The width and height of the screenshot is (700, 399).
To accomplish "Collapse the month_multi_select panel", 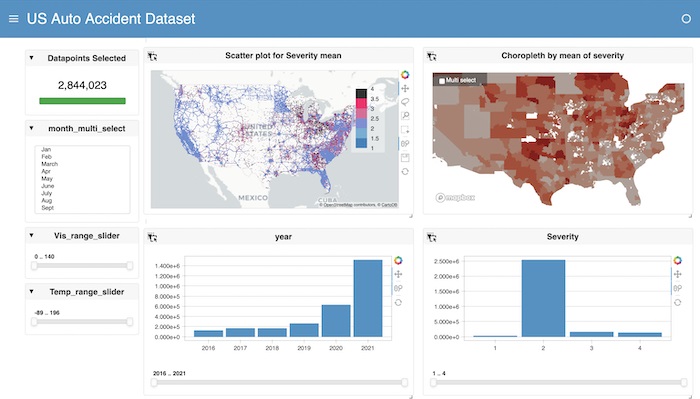I will 31,128.
